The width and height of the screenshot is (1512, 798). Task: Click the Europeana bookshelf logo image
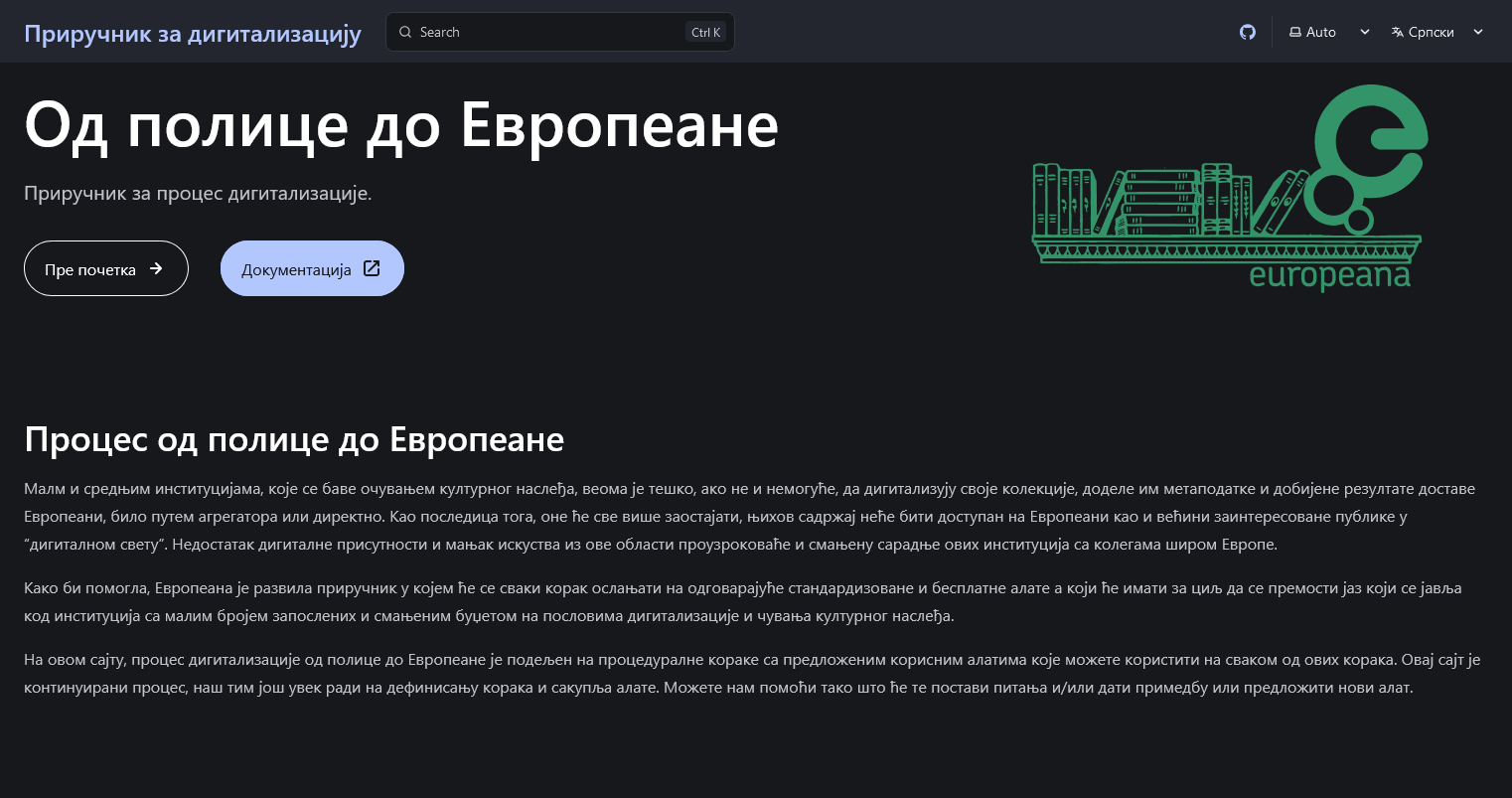click(1230, 188)
